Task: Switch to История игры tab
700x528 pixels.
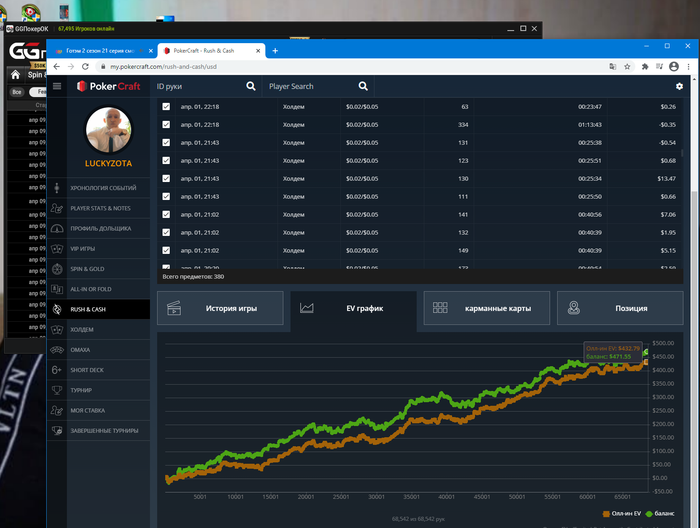Action: pyautogui.click(x=220, y=308)
